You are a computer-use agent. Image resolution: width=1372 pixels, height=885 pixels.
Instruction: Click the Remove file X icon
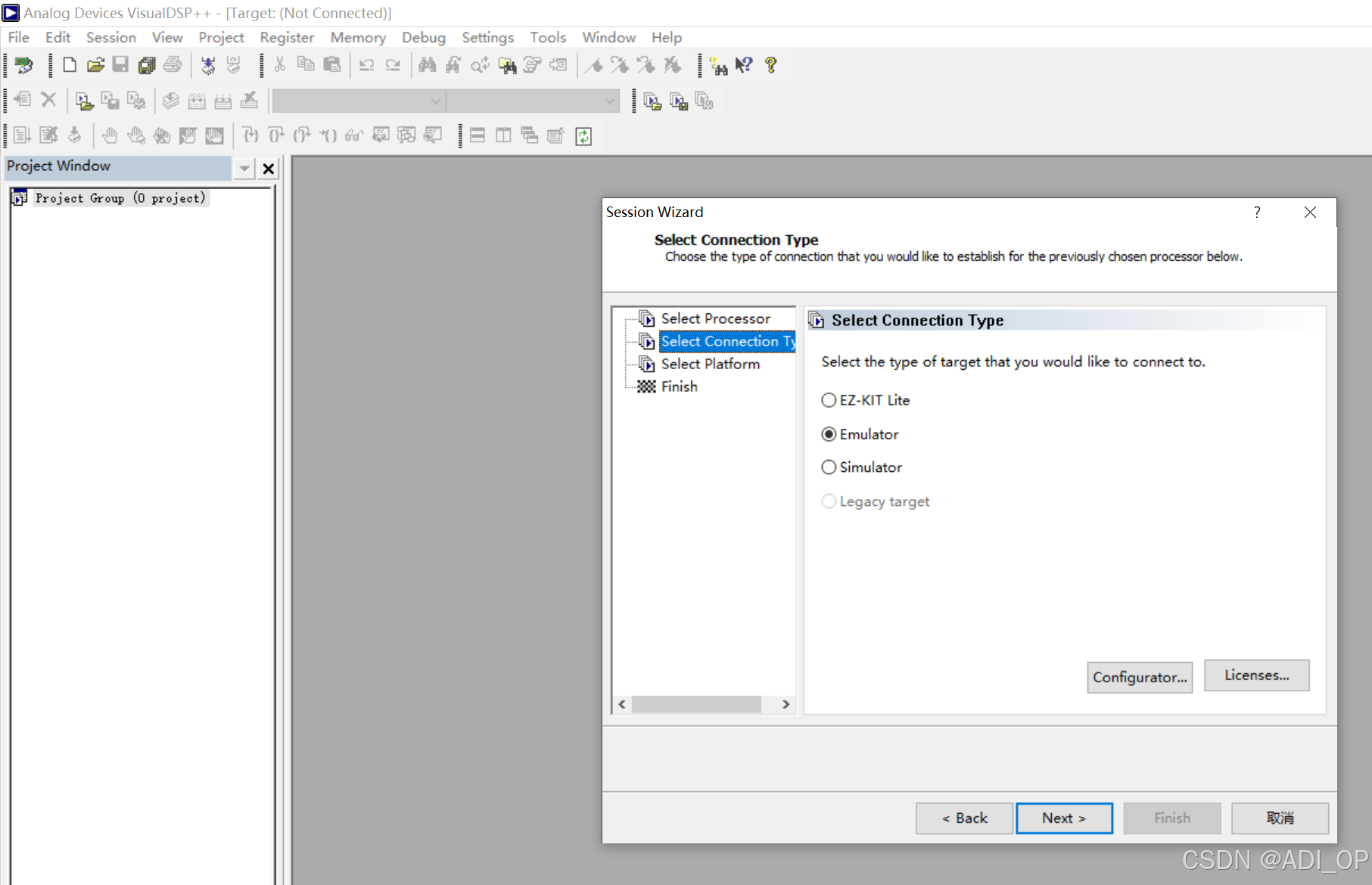tap(48, 99)
